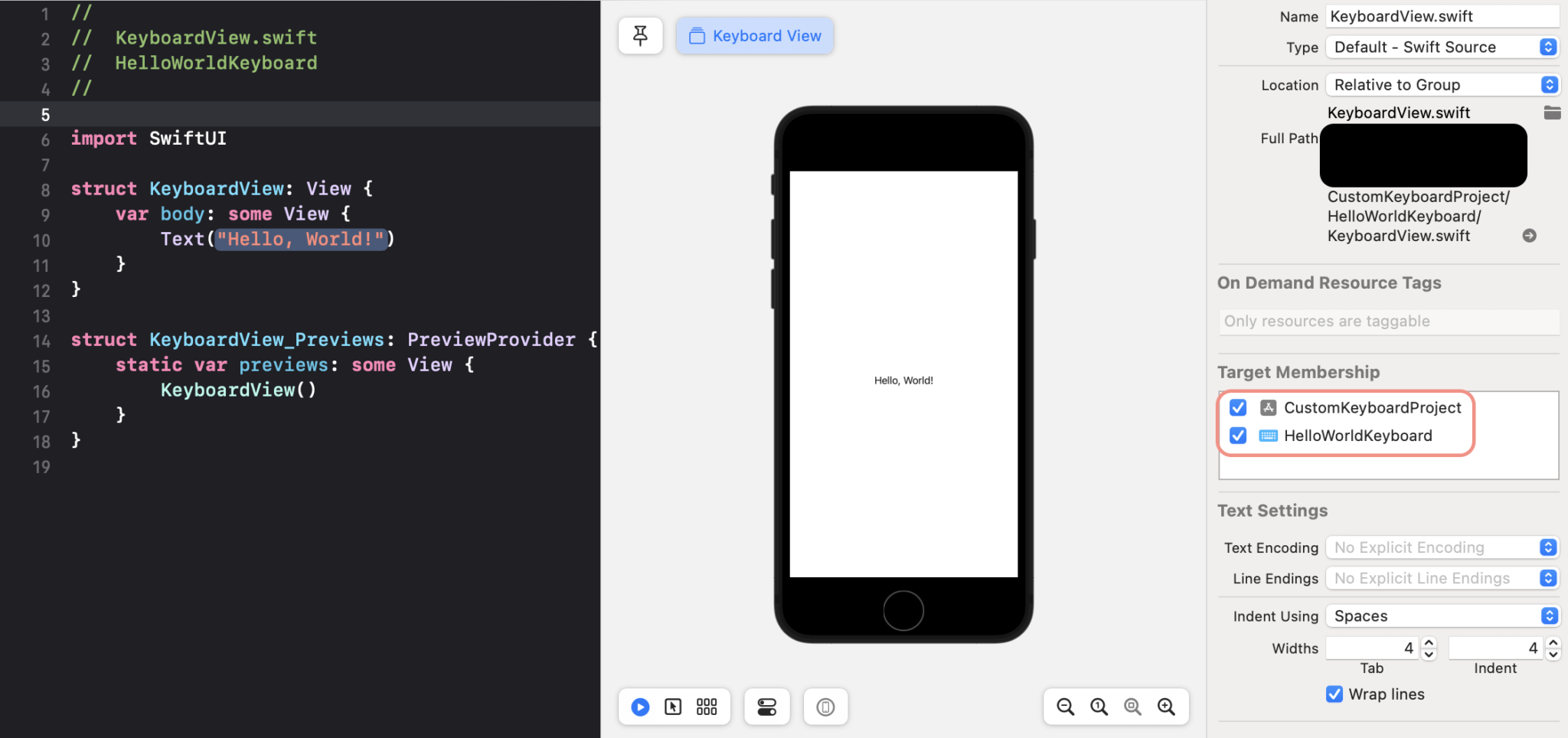This screenshot has width=1568, height=738.
Task: Open Device Settings for the preview
Action: 766,707
